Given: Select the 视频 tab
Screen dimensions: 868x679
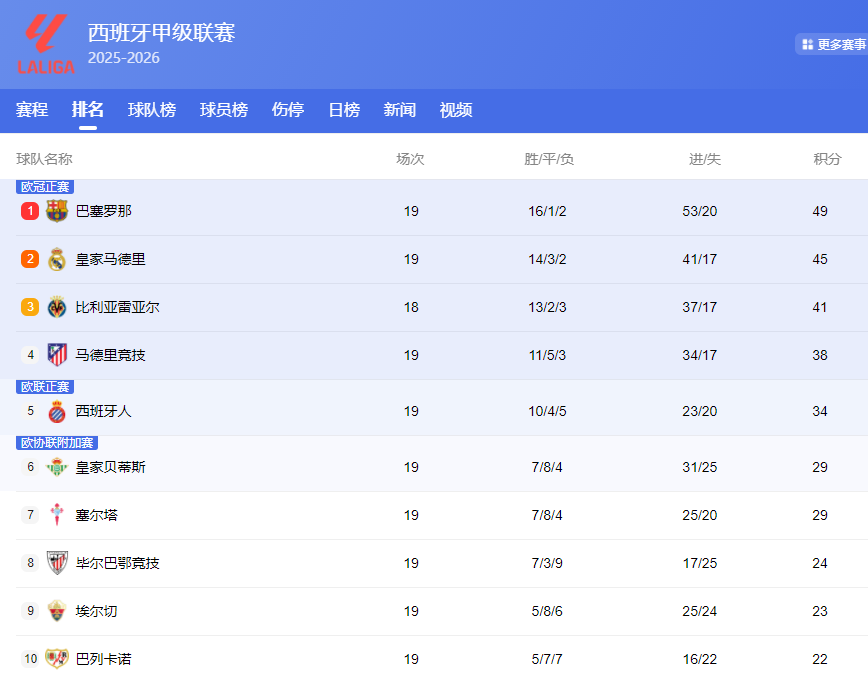Looking at the screenshot, I should tap(456, 110).
